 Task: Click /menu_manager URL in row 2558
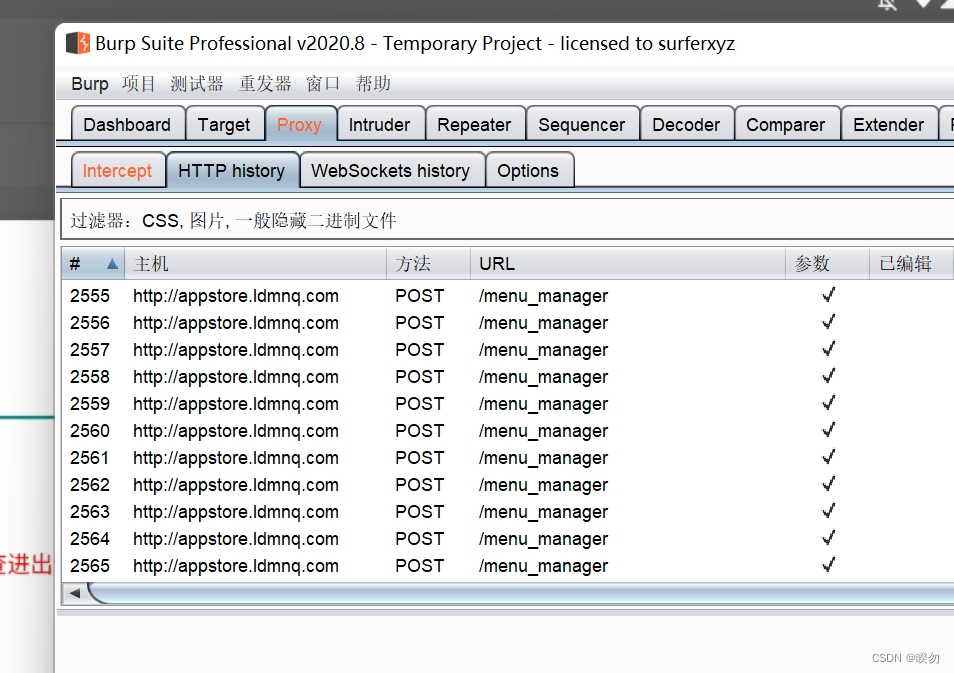(x=543, y=377)
